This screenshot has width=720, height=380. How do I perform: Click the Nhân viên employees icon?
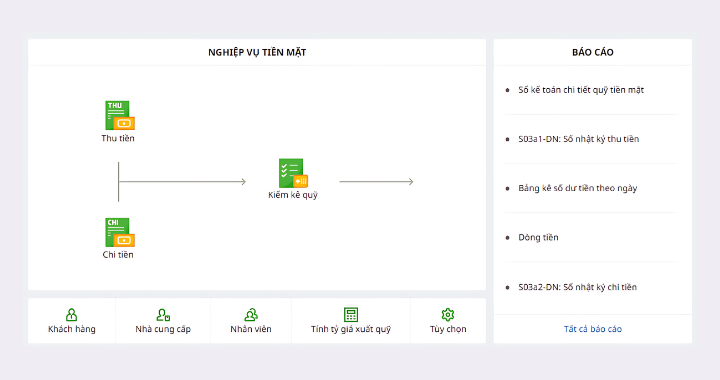251,314
